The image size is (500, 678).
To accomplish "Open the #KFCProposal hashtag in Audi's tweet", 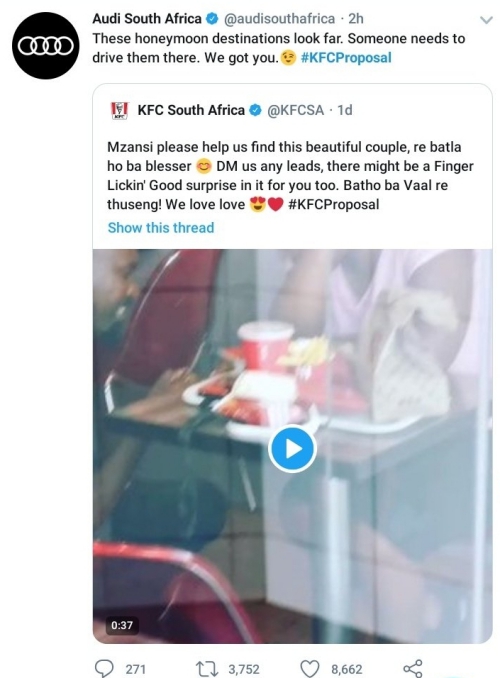I will pos(346,58).
